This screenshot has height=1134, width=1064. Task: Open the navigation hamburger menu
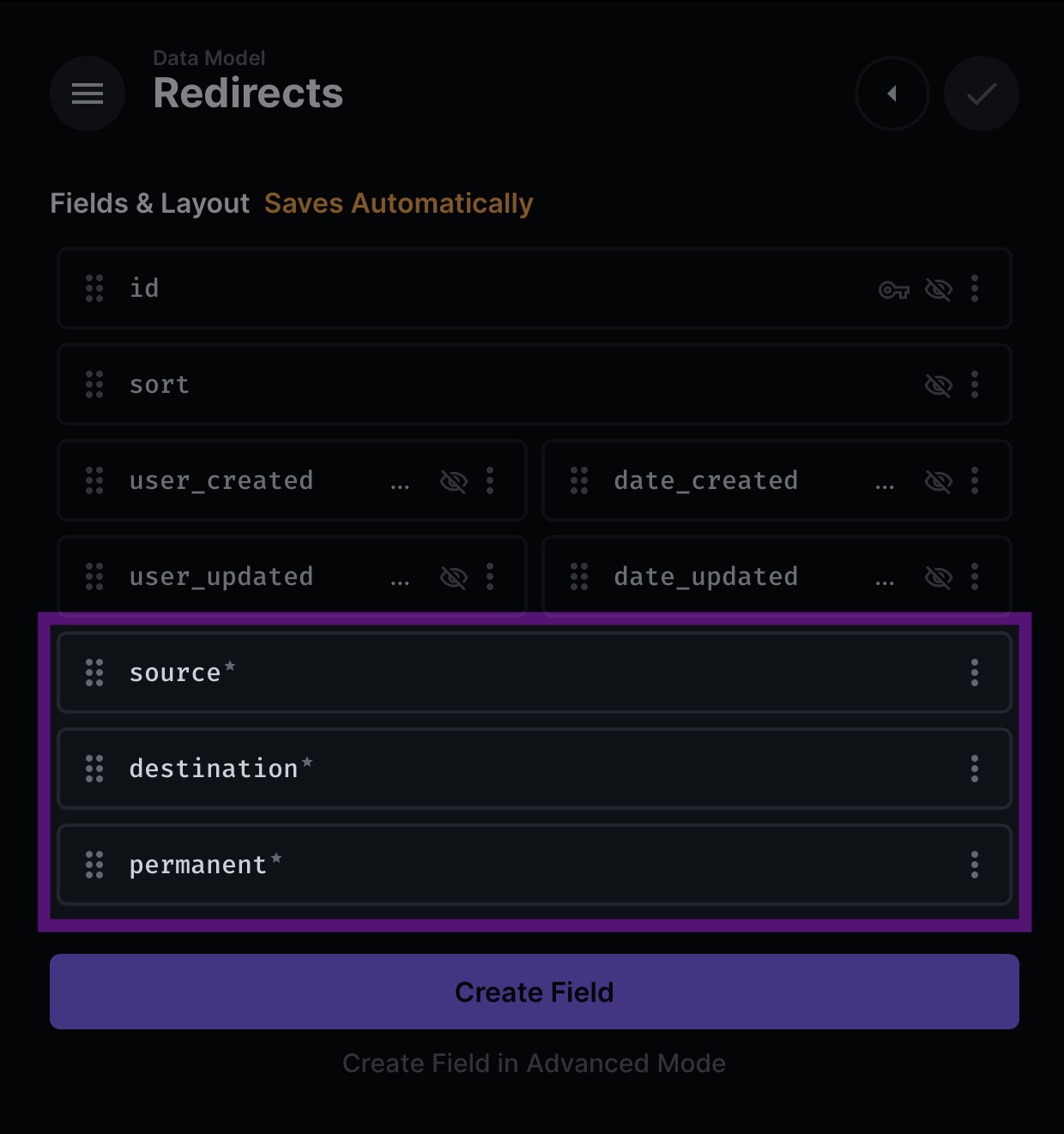tap(87, 93)
